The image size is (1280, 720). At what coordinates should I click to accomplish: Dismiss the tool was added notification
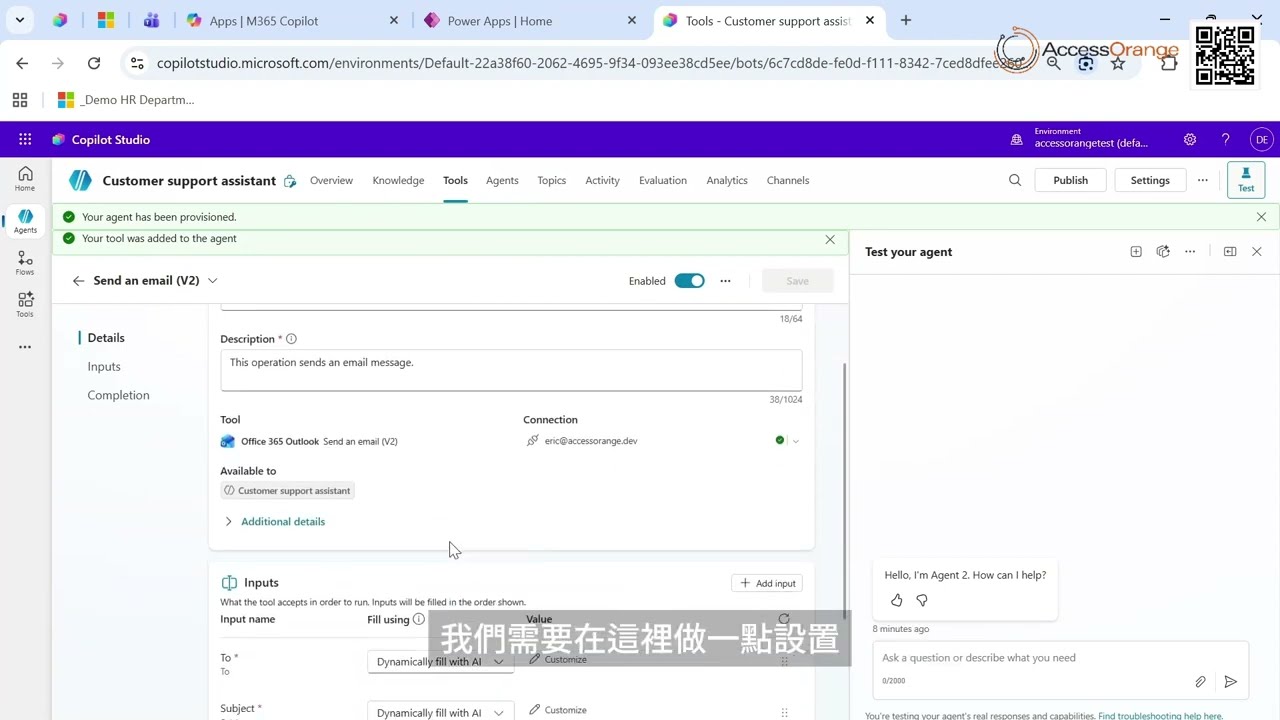tap(830, 240)
